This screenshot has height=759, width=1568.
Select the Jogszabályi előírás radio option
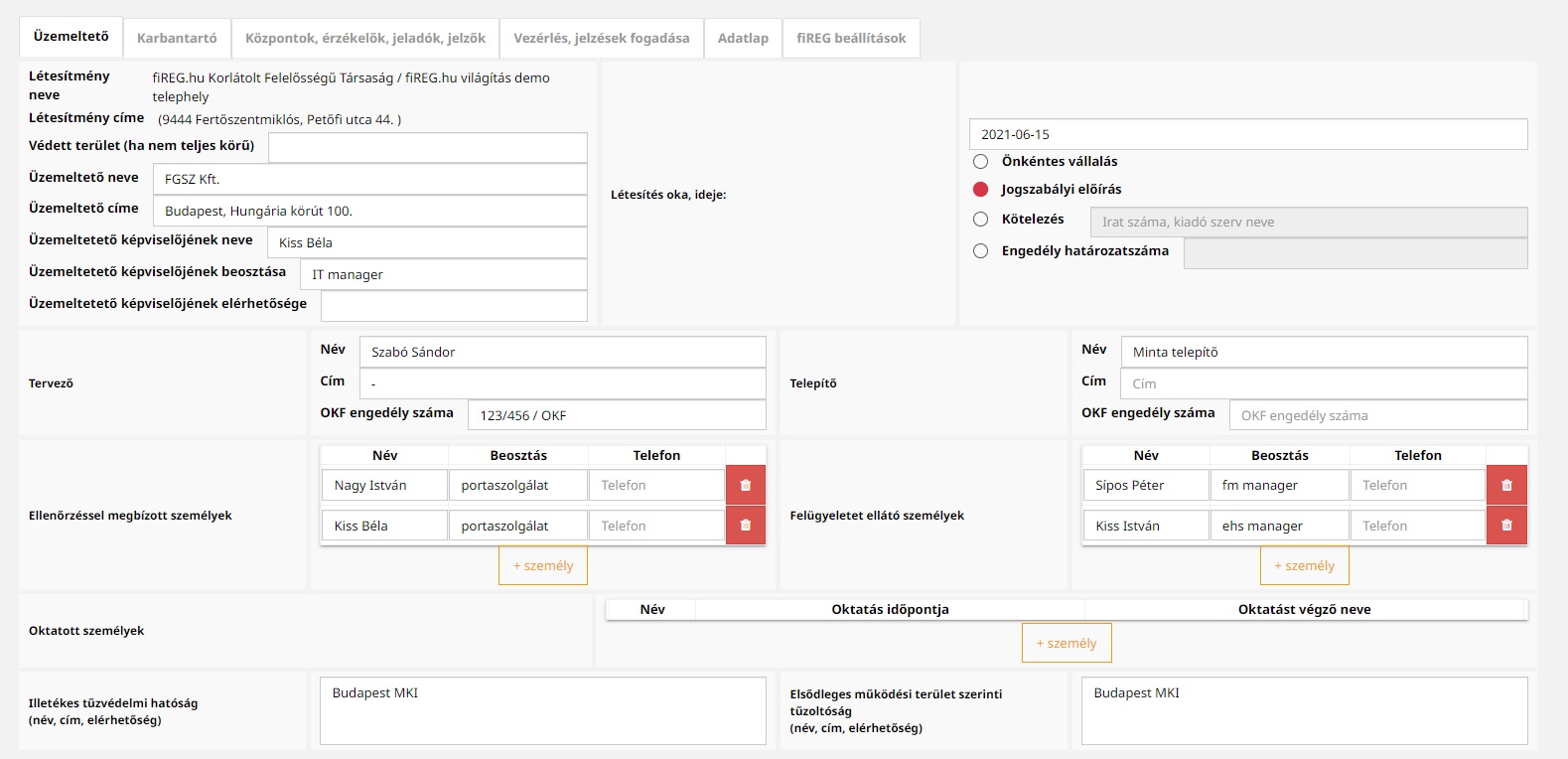tap(981, 190)
